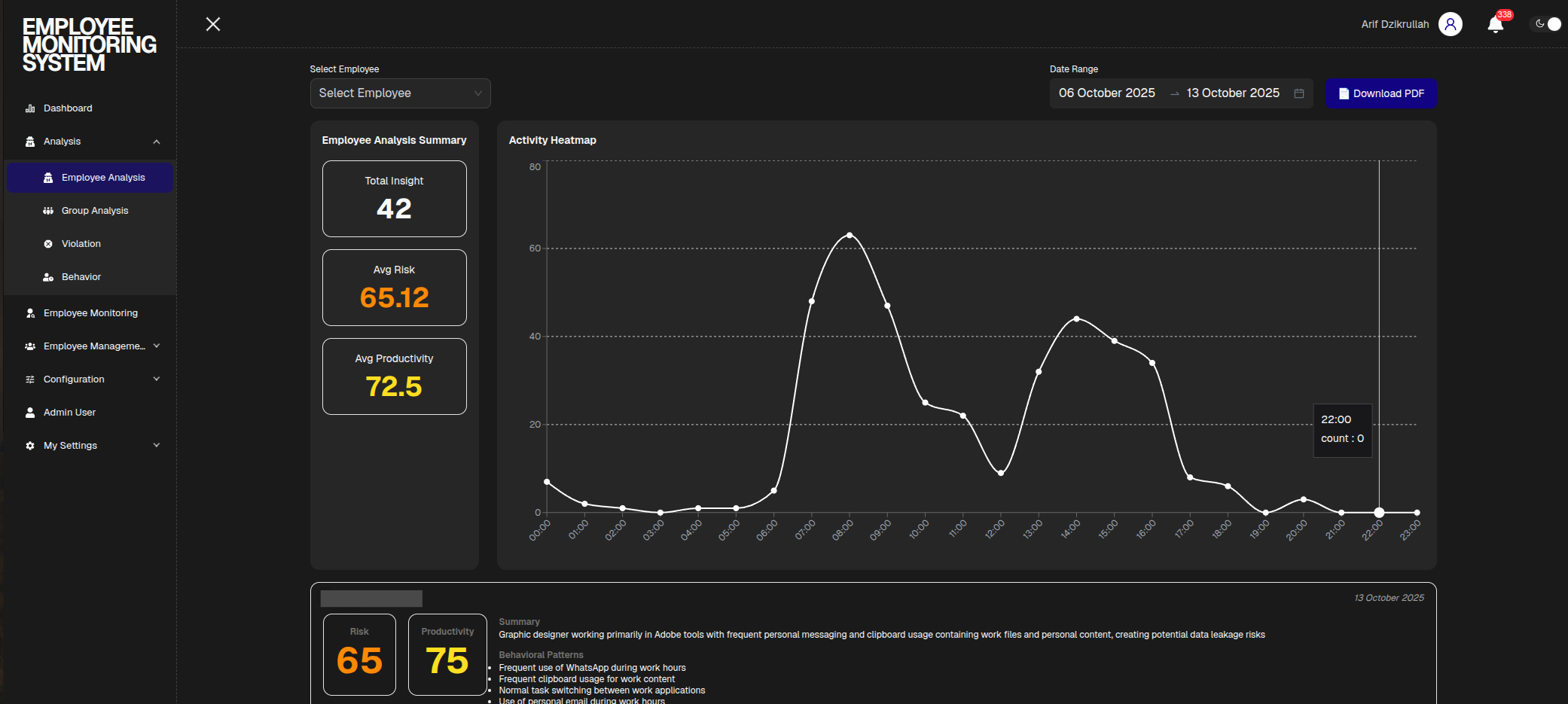Expand the Configuration section
Image resolution: width=1568 pixels, height=704 pixels.
tap(156, 379)
